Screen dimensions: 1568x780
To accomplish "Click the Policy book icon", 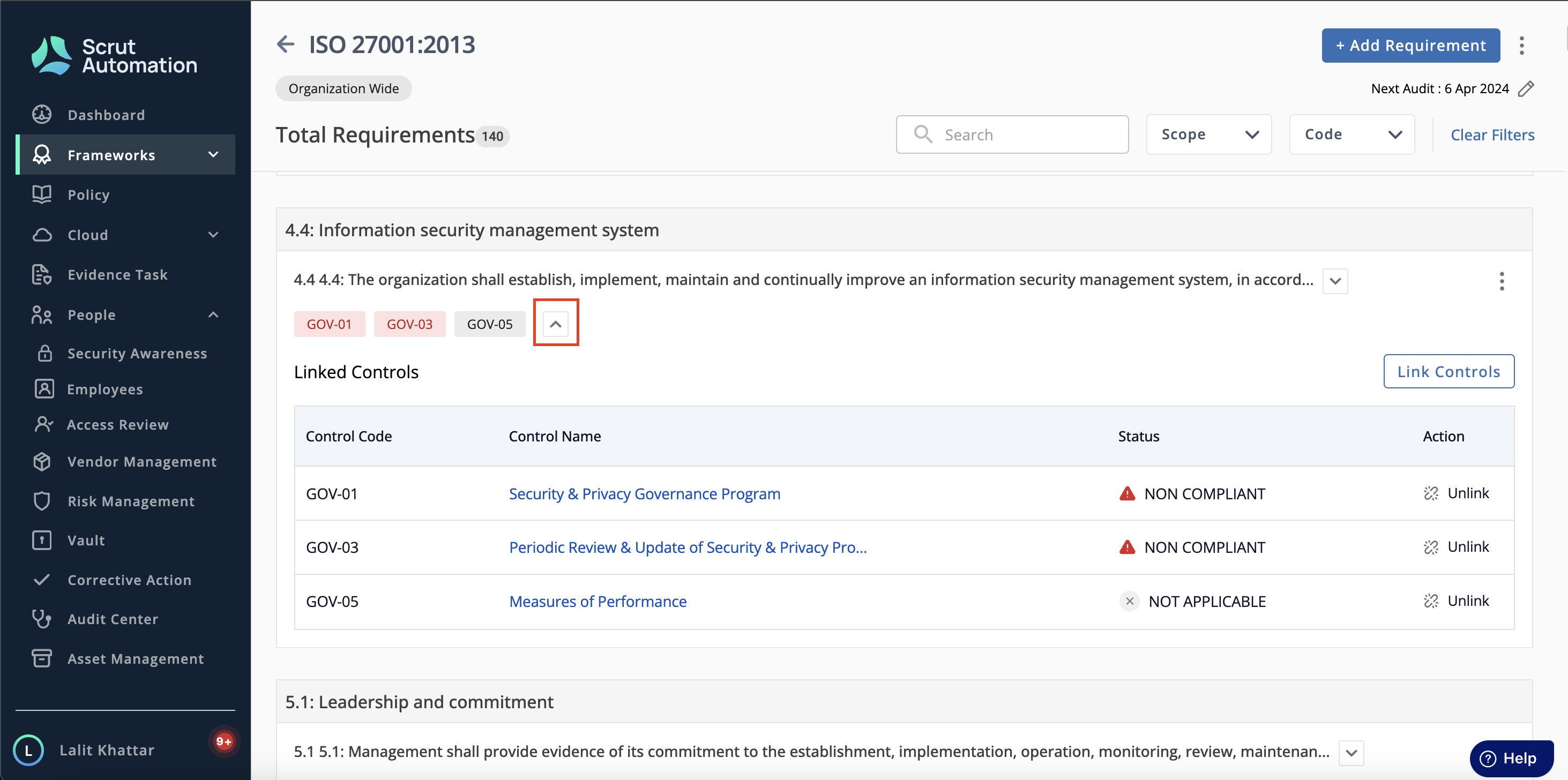I will click(42, 194).
